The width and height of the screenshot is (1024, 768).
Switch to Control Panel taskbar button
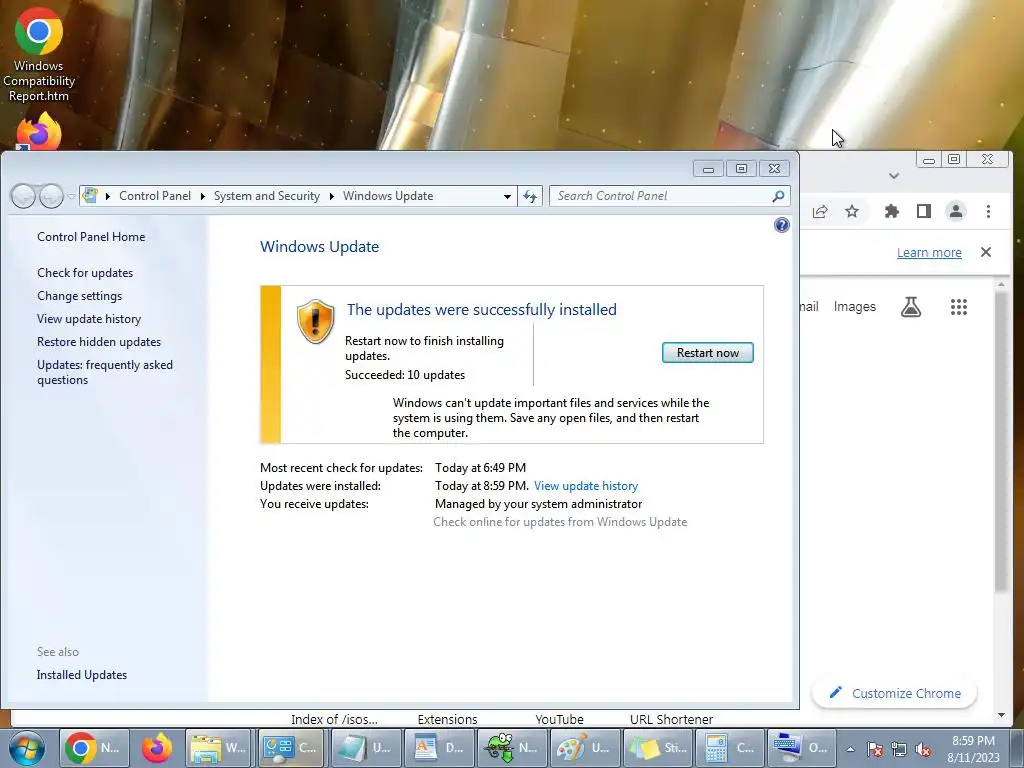coord(291,748)
